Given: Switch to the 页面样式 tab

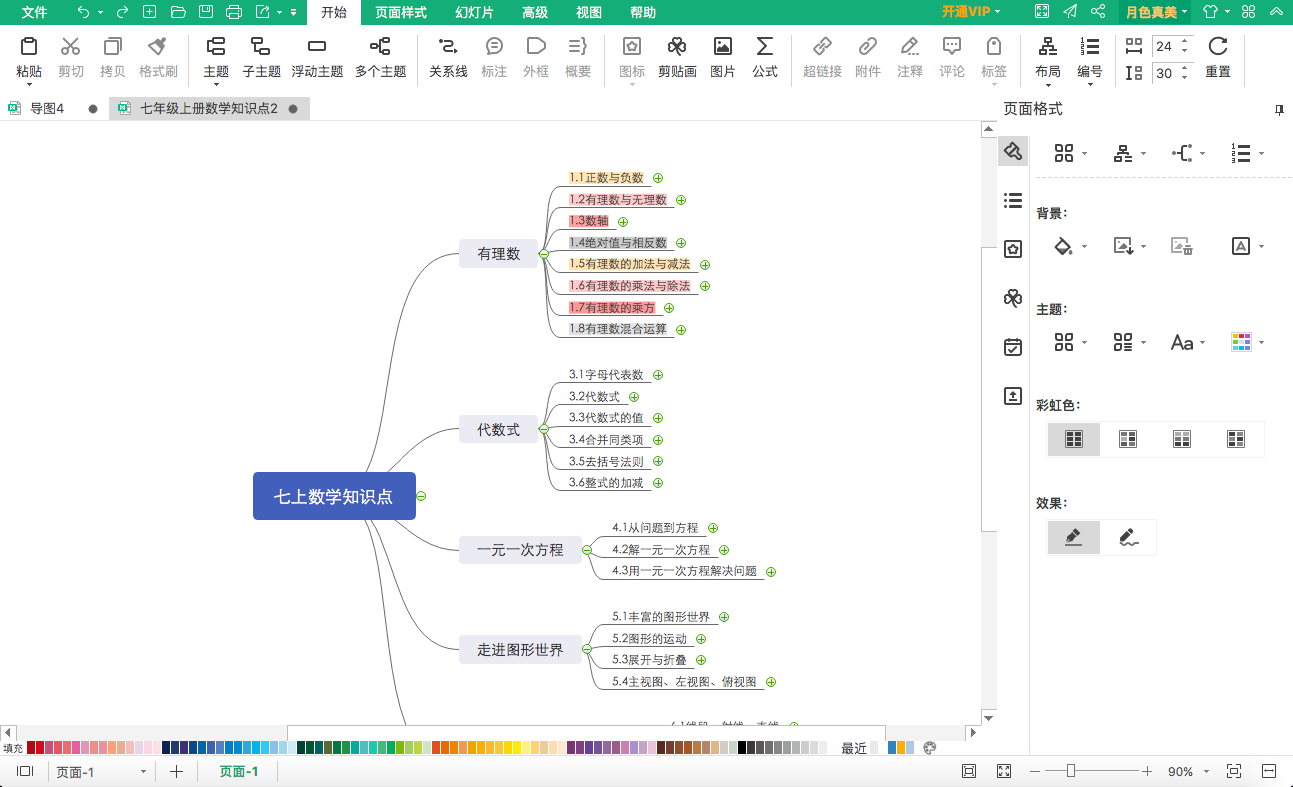Looking at the screenshot, I should pyautogui.click(x=401, y=12).
